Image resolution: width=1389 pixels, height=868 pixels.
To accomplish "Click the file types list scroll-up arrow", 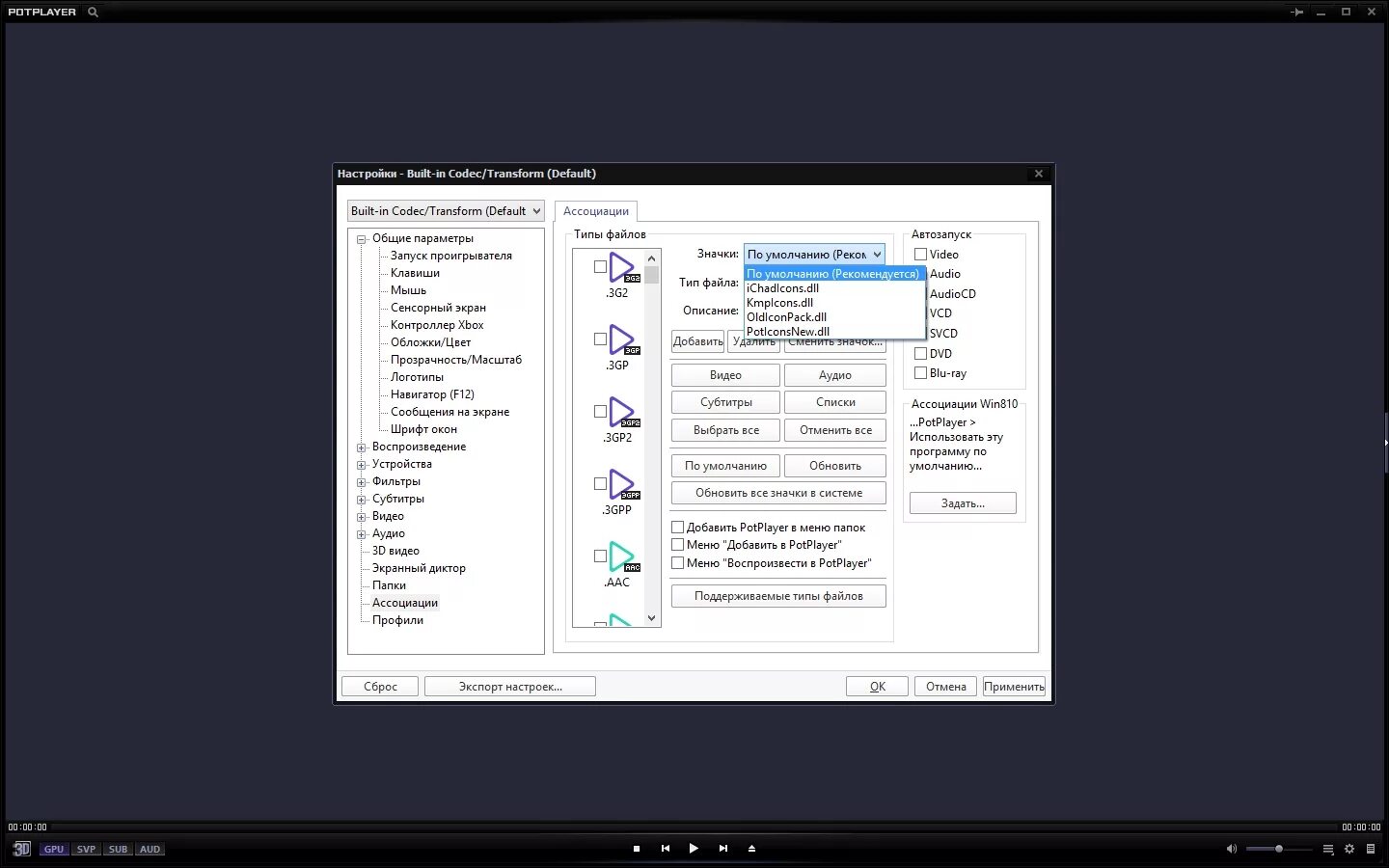I will [x=652, y=258].
